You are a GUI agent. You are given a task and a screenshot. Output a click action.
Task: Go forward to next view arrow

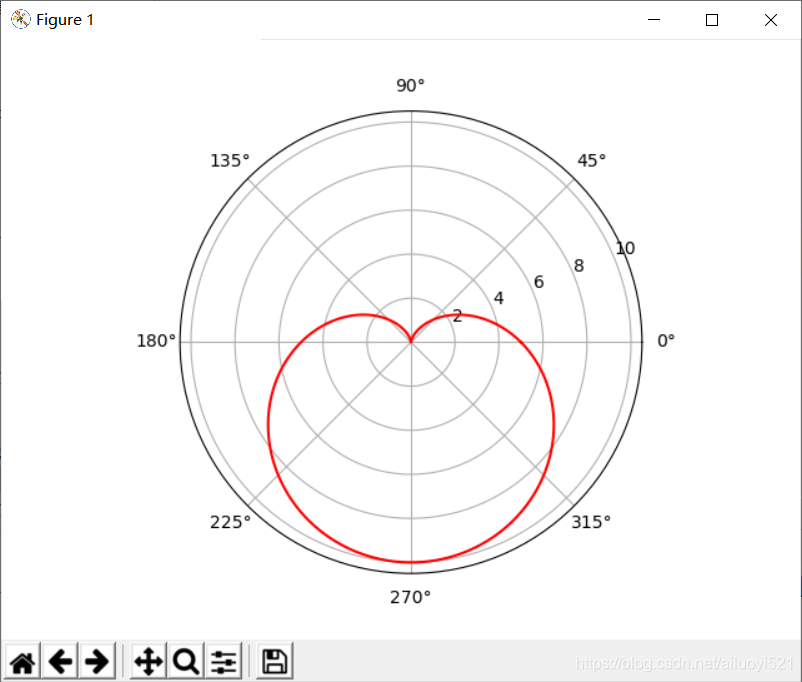(97, 662)
